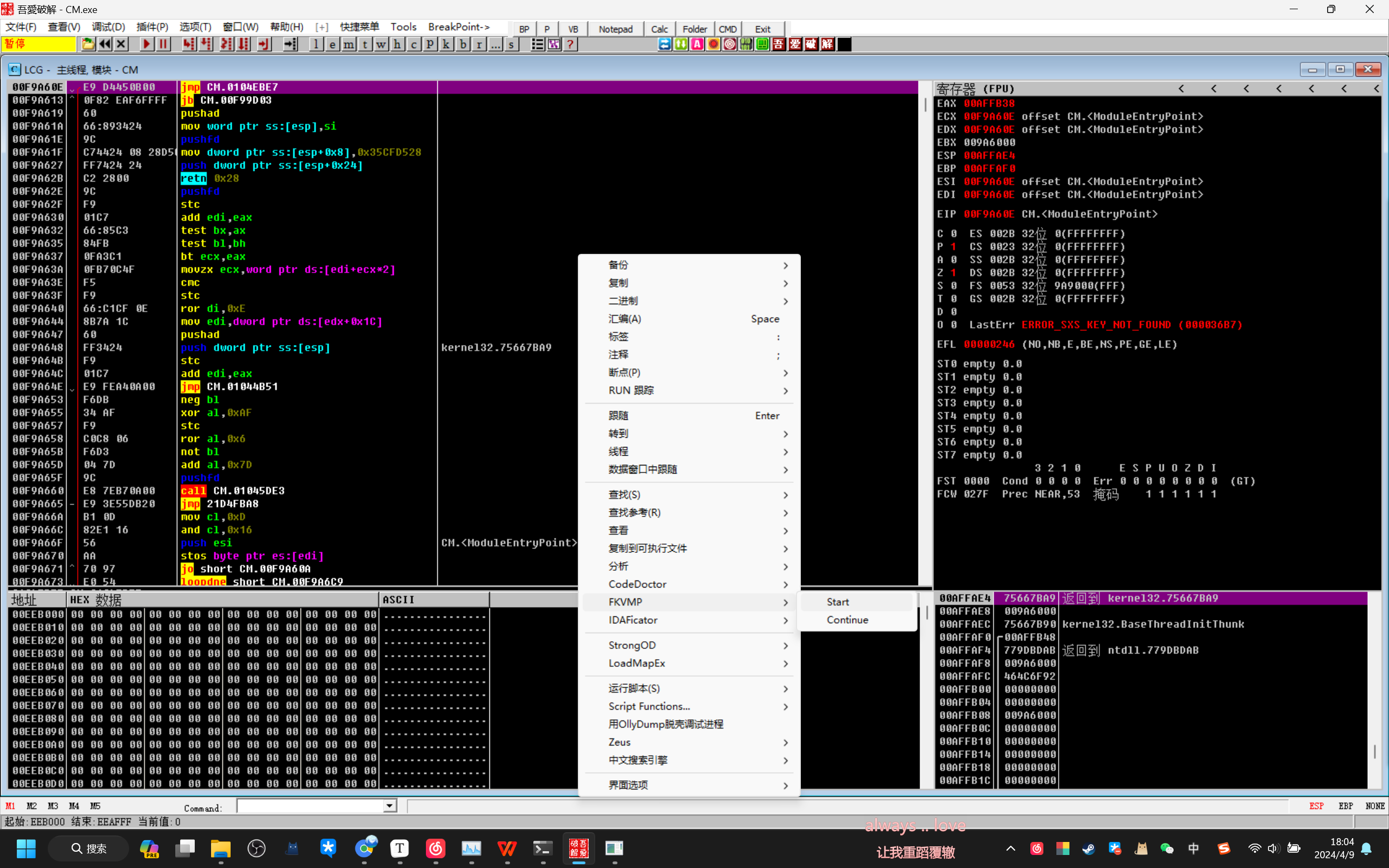The image size is (1389, 868).
Task: Open the Tools menu
Action: pos(404,27)
